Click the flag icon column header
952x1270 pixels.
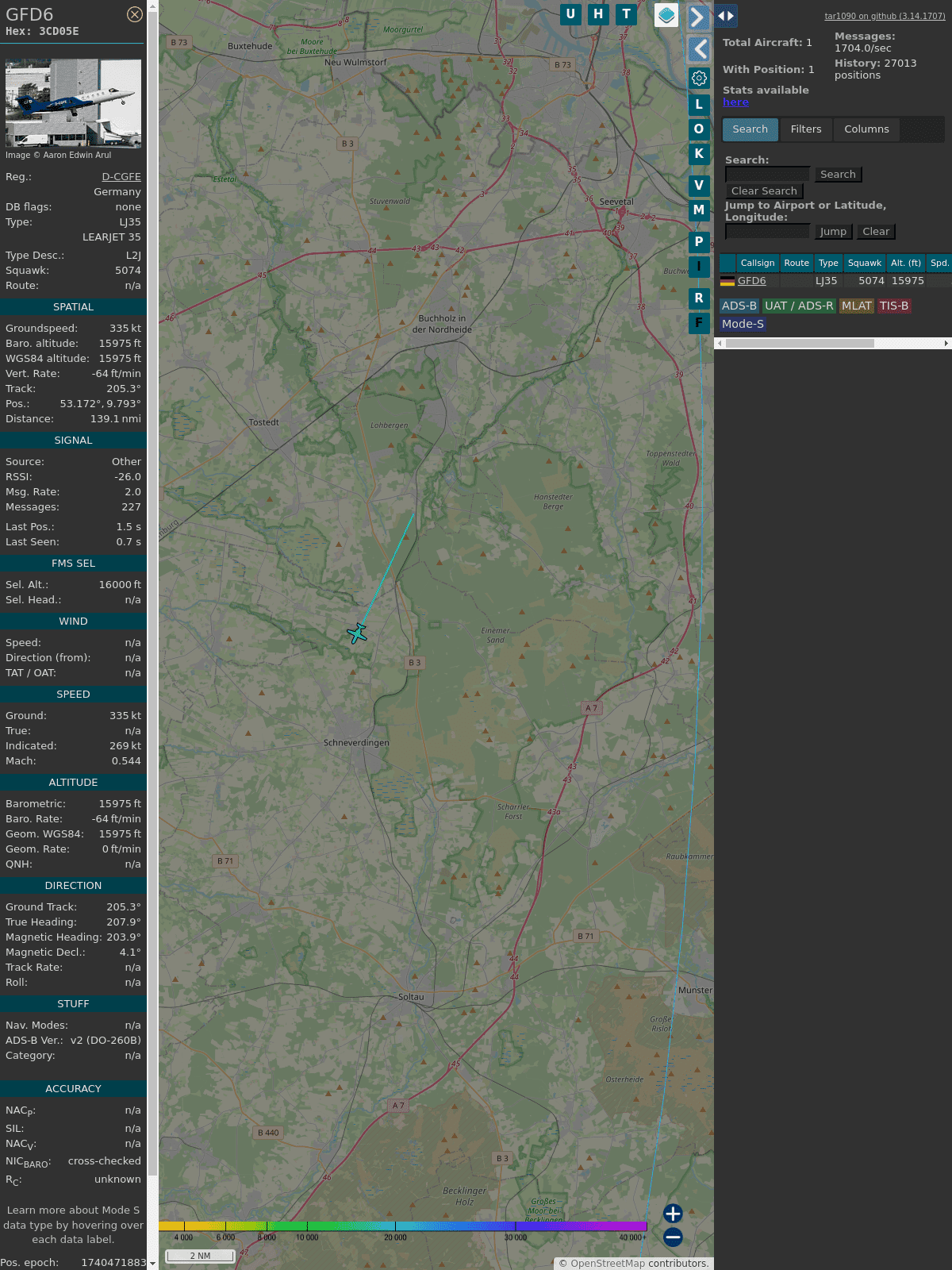tap(727, 264)
